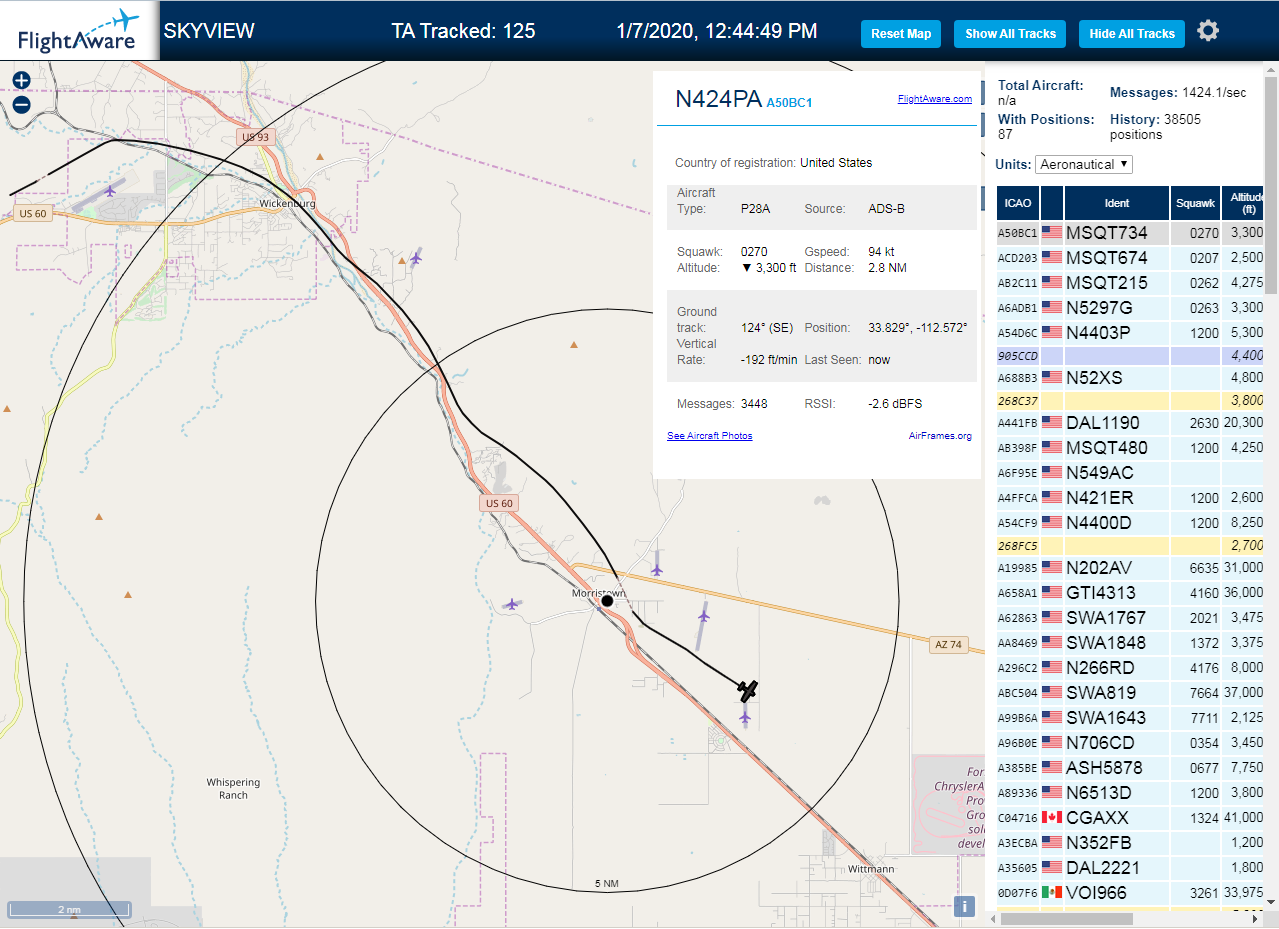Open See Aircraft Photos link
Image resolution: width=1279 pixels, height=929 pixels.
coord(710,436)
